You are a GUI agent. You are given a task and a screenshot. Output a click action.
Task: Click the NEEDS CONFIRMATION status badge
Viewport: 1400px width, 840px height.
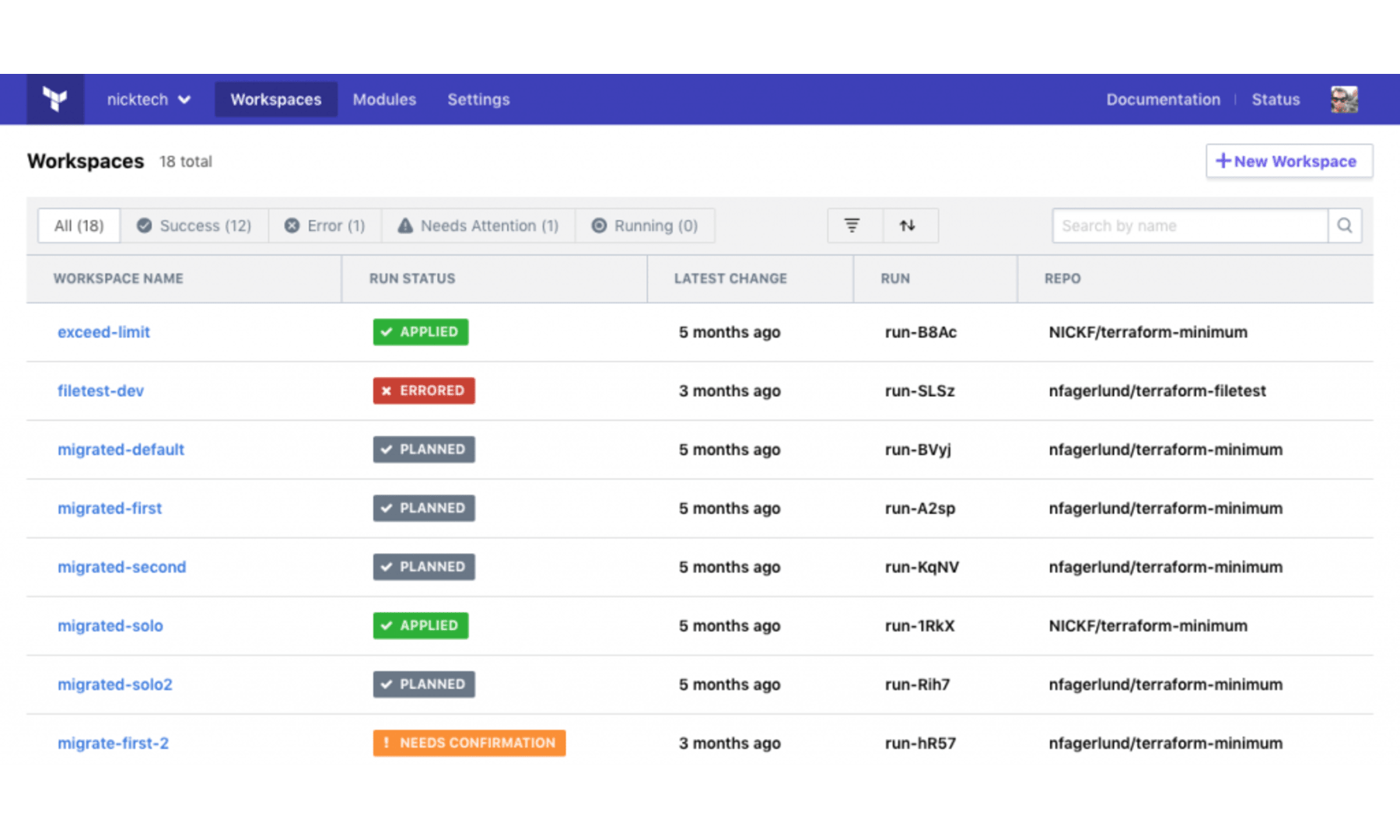468,743
